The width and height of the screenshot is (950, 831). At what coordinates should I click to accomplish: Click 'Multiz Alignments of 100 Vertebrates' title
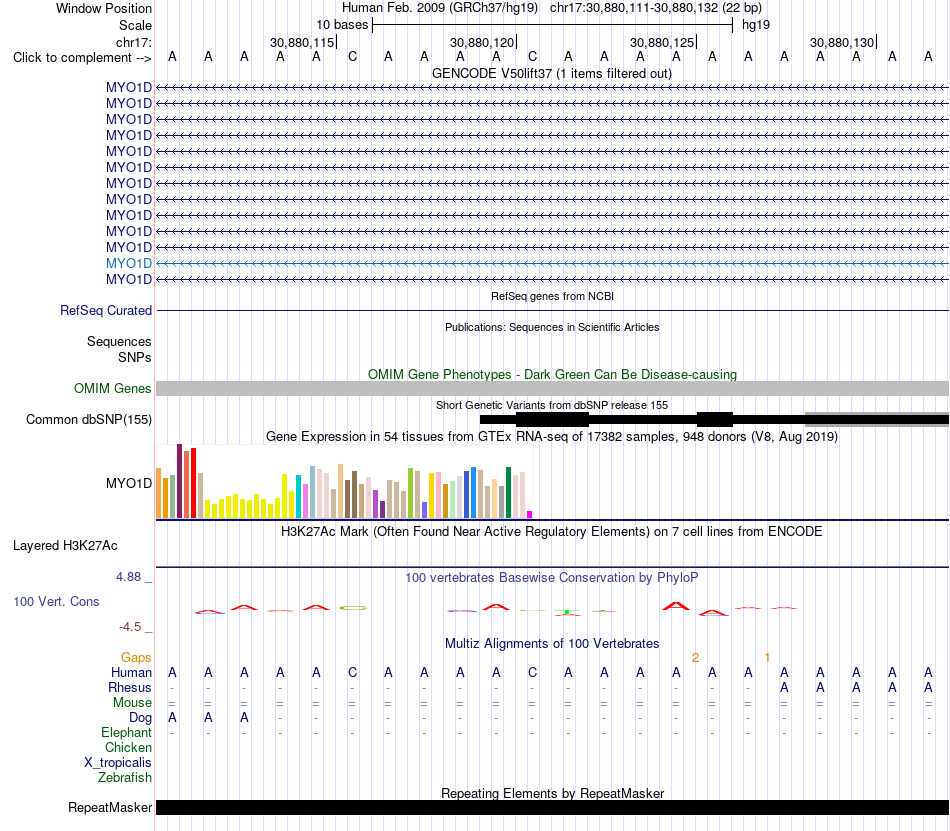pos(552,643)
